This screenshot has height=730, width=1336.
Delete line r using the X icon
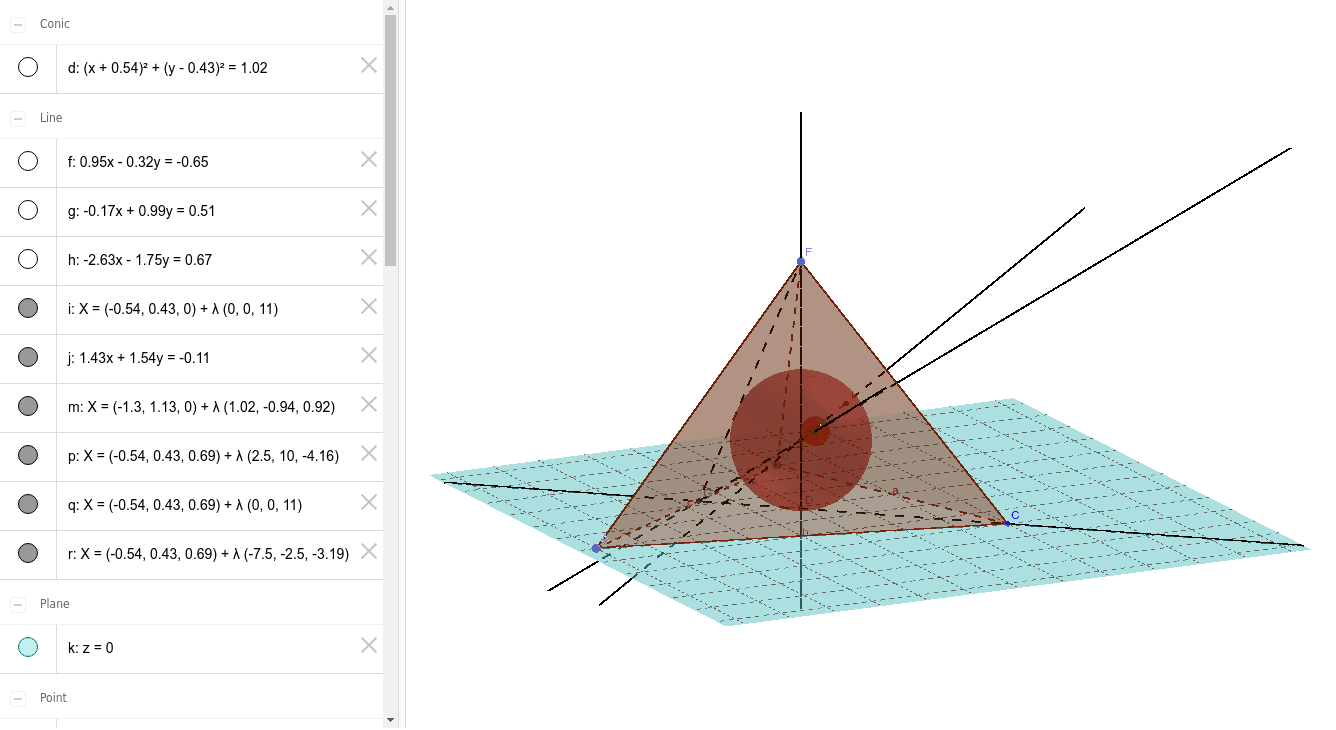coord(368,551)
